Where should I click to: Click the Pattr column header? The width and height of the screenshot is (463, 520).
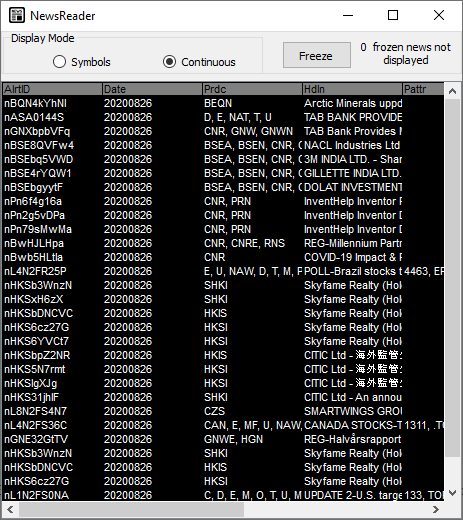coord(423,89)
